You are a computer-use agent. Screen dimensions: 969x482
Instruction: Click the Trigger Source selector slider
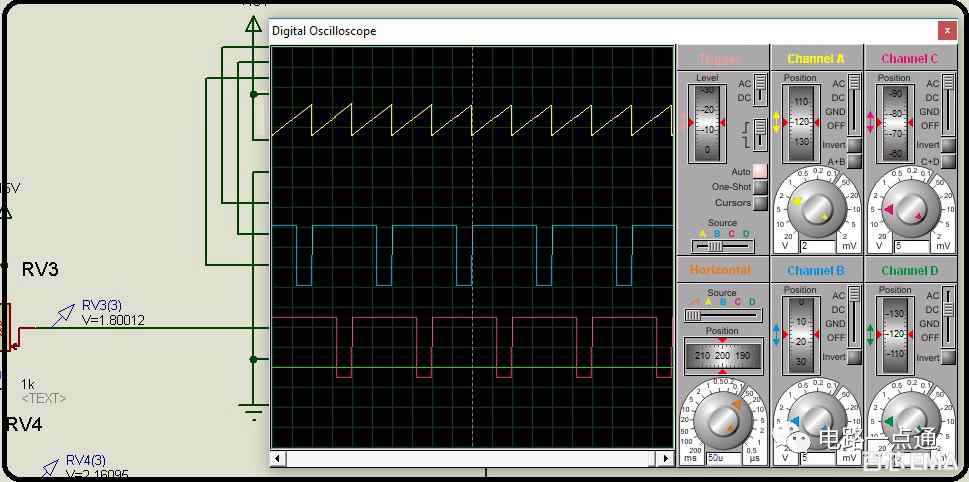(x=722, y=246)
